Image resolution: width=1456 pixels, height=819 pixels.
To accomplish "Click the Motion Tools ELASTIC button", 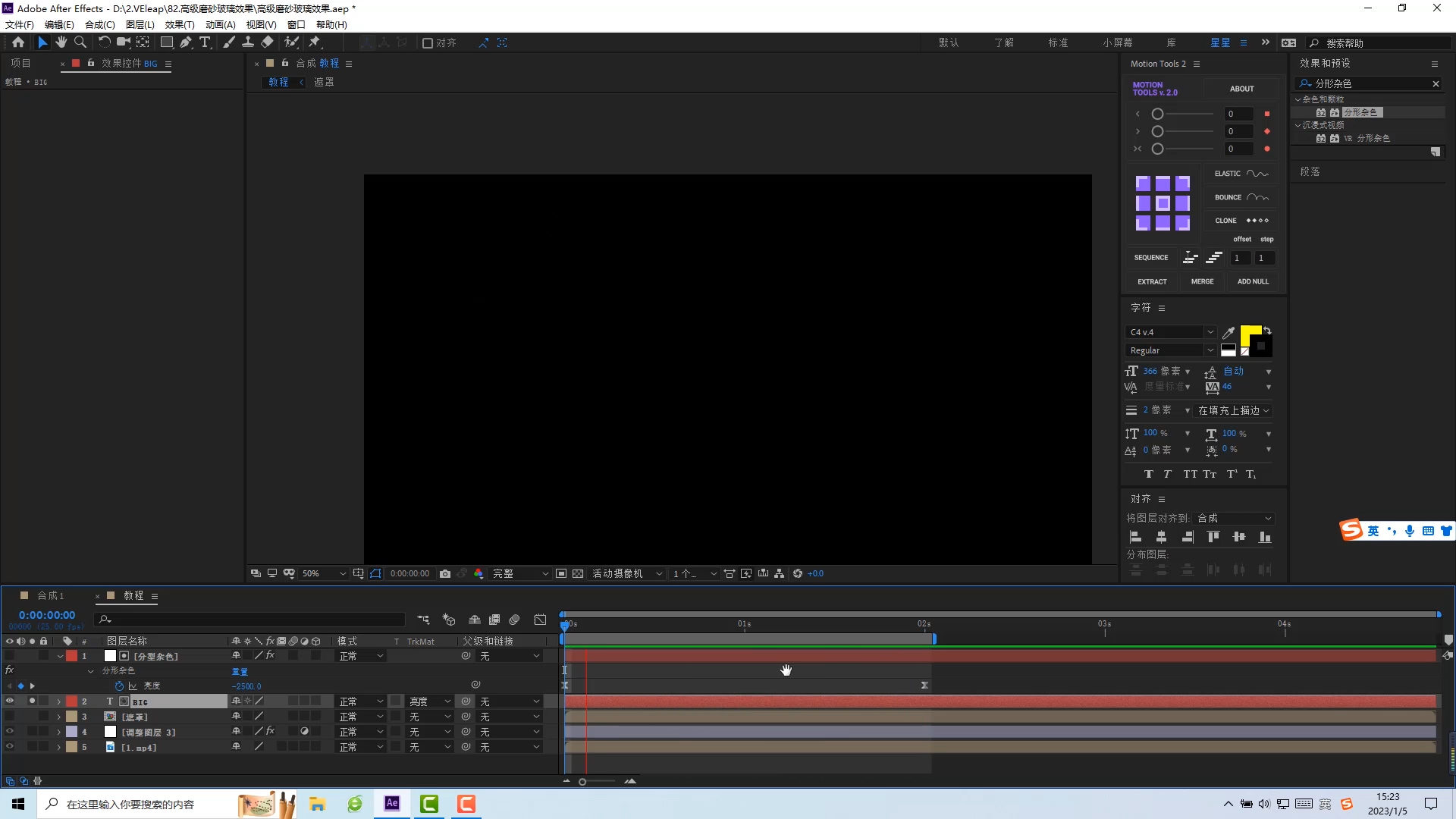I will click(1241, 174).
